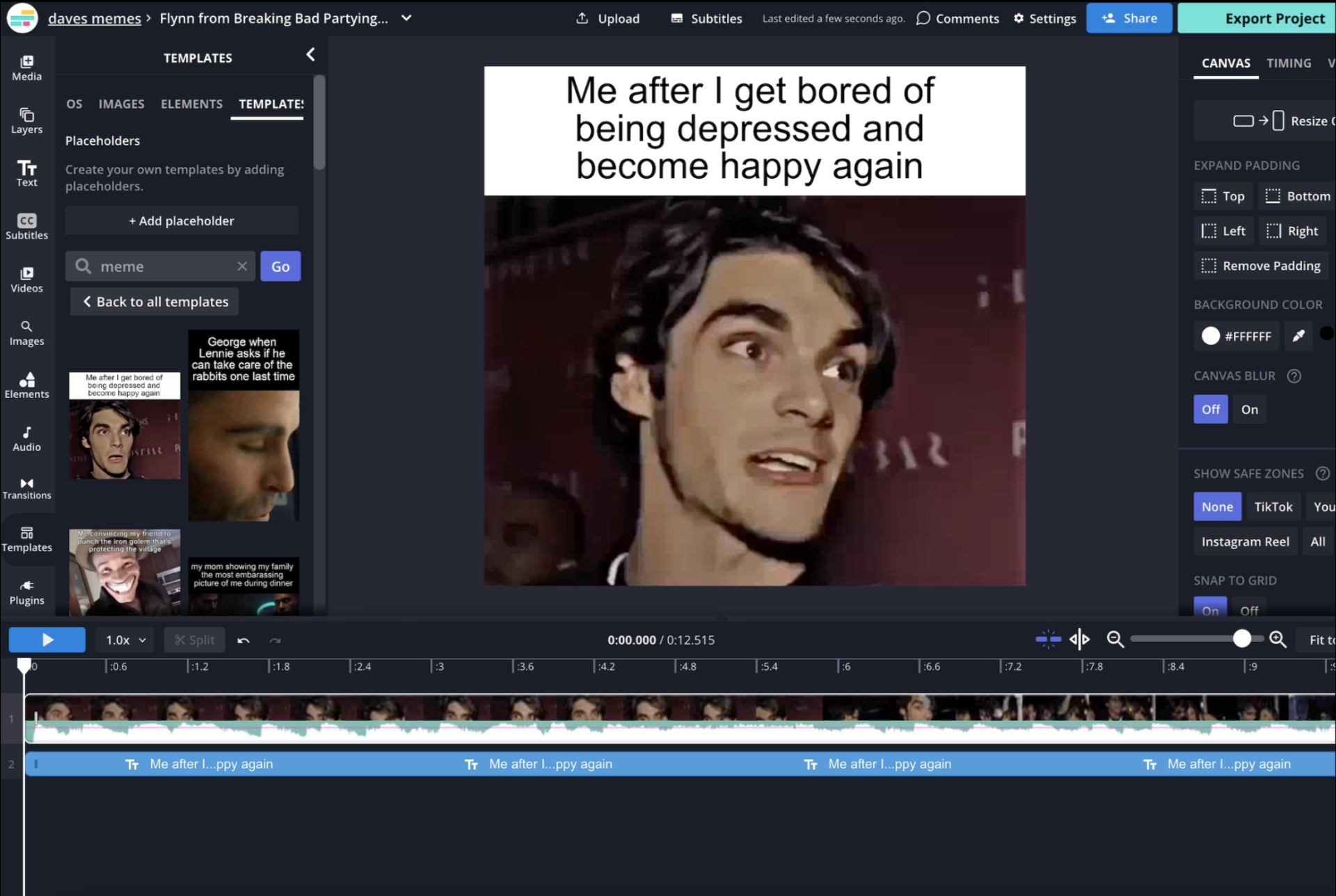Zoom out the timeline
This screenshot has height=896, width=1336.
point(1115,639)
